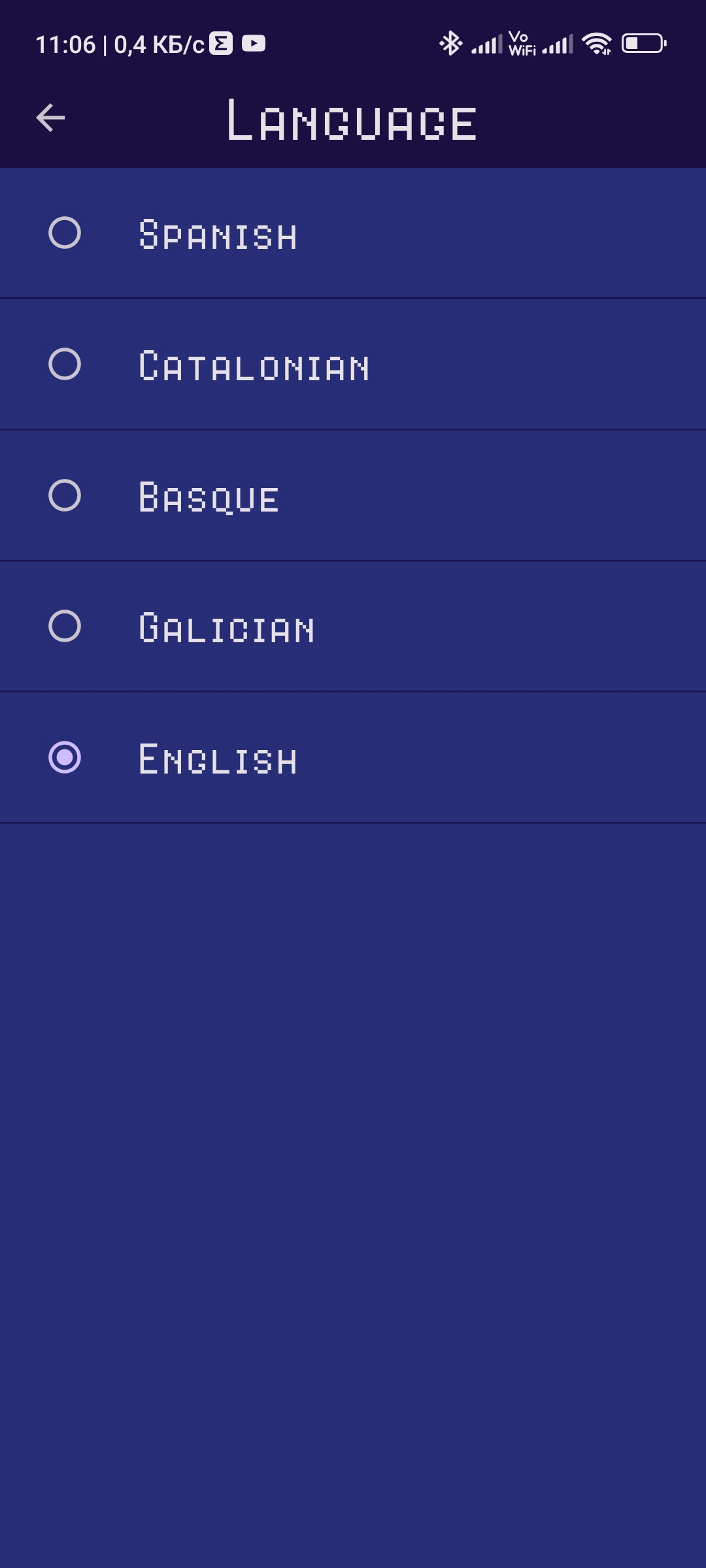Tap the Language header title

(352, 121)
